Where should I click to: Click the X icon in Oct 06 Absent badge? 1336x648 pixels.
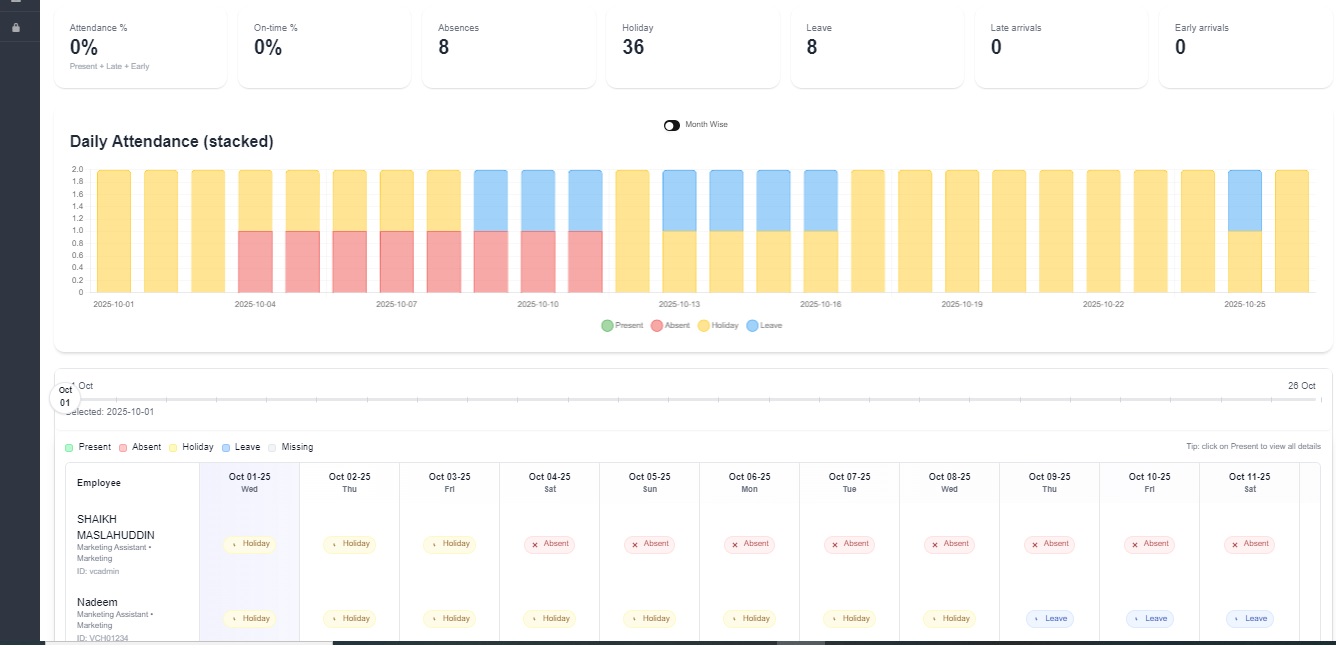735,545
